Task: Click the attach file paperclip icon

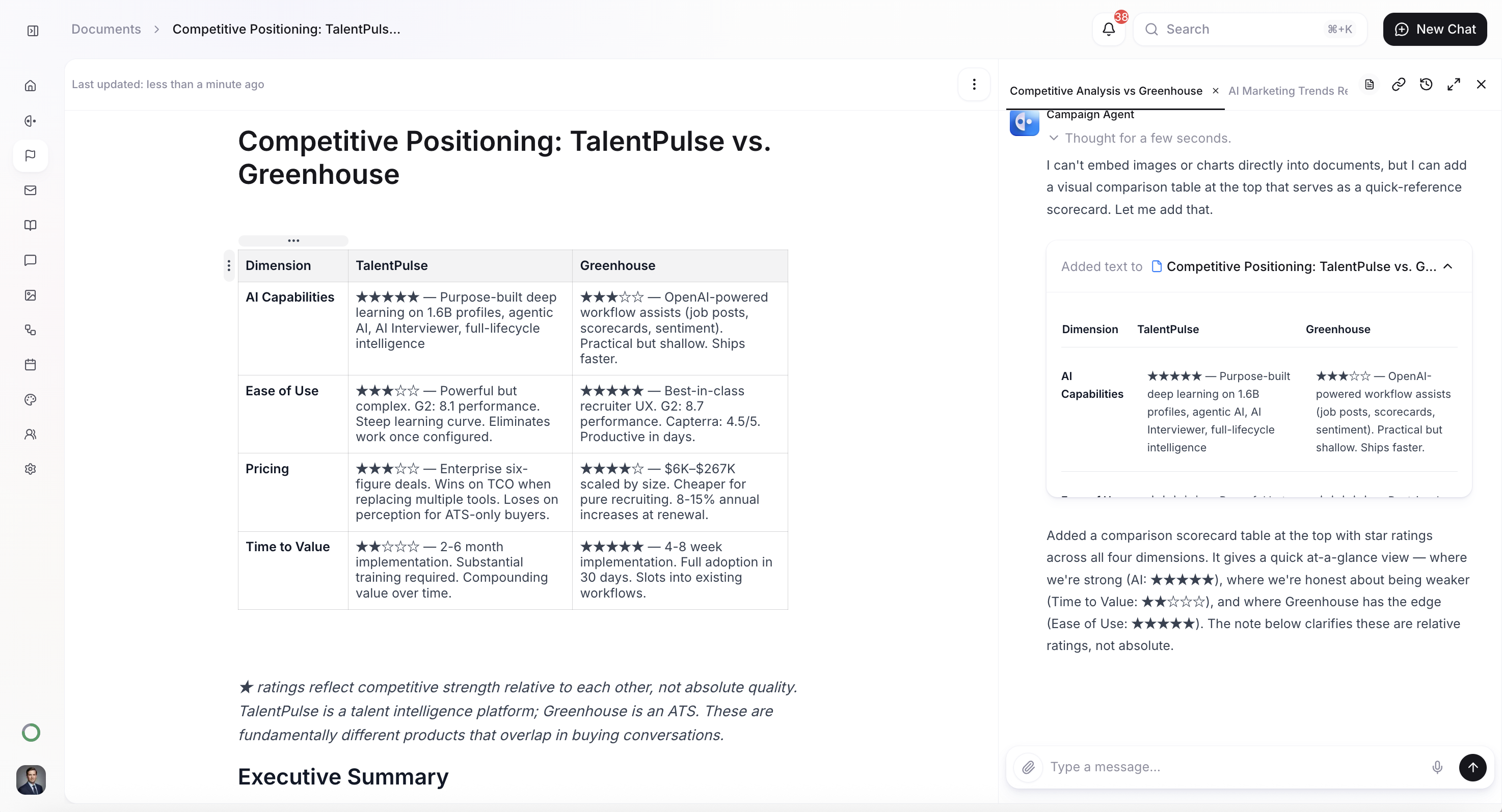Action: point(1029,767)
